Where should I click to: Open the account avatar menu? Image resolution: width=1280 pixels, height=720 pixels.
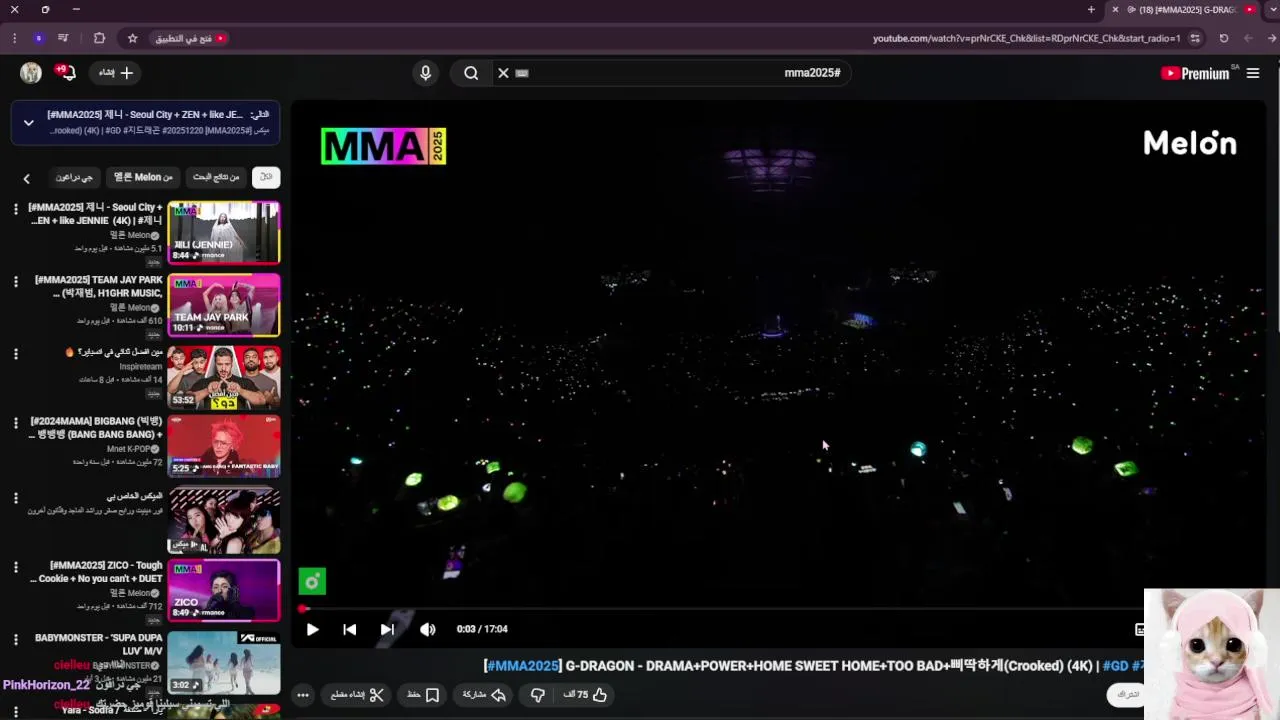(x=31, y=73)
